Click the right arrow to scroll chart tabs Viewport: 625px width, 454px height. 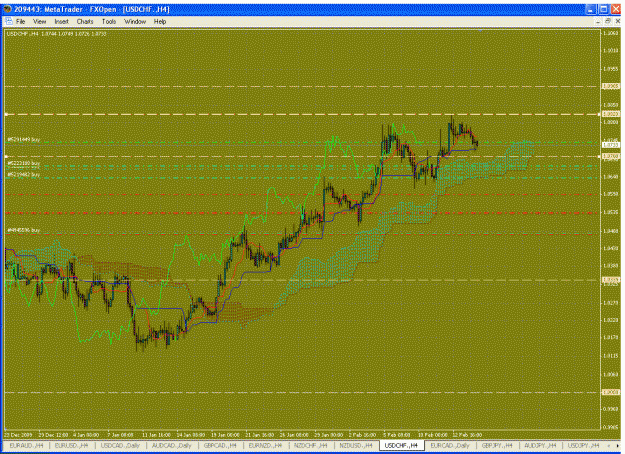point(617,445)
